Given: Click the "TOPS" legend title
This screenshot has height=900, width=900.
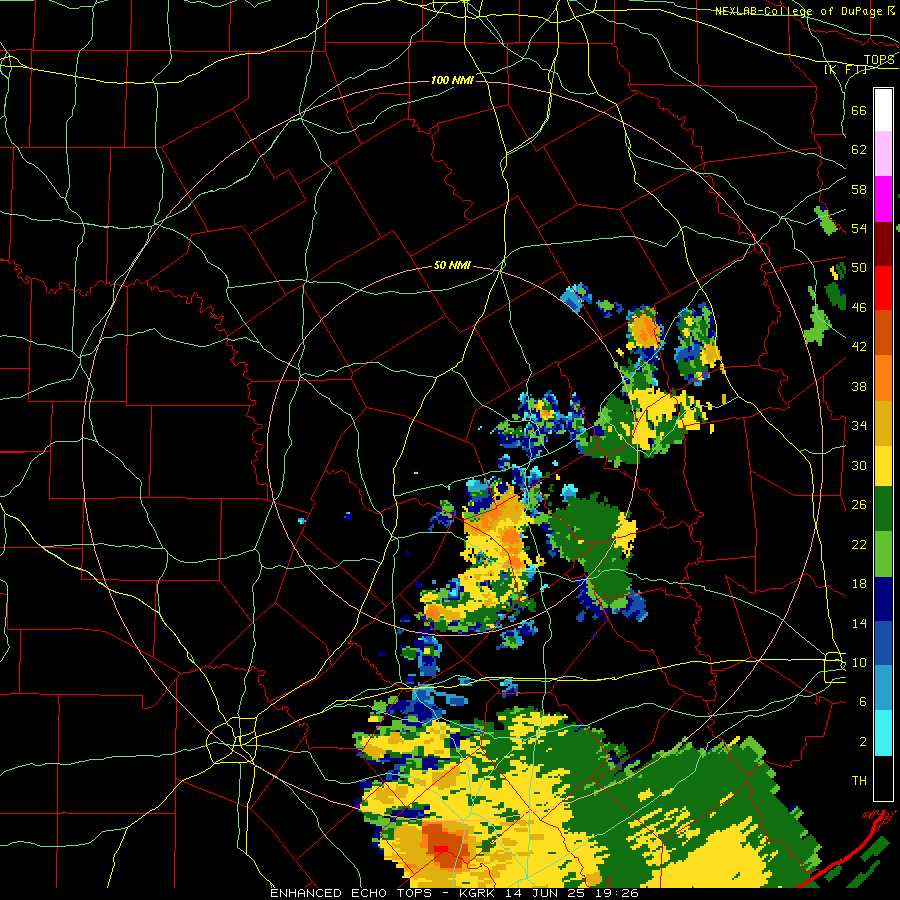Looking at the screenshot, I should pos(879,60).
